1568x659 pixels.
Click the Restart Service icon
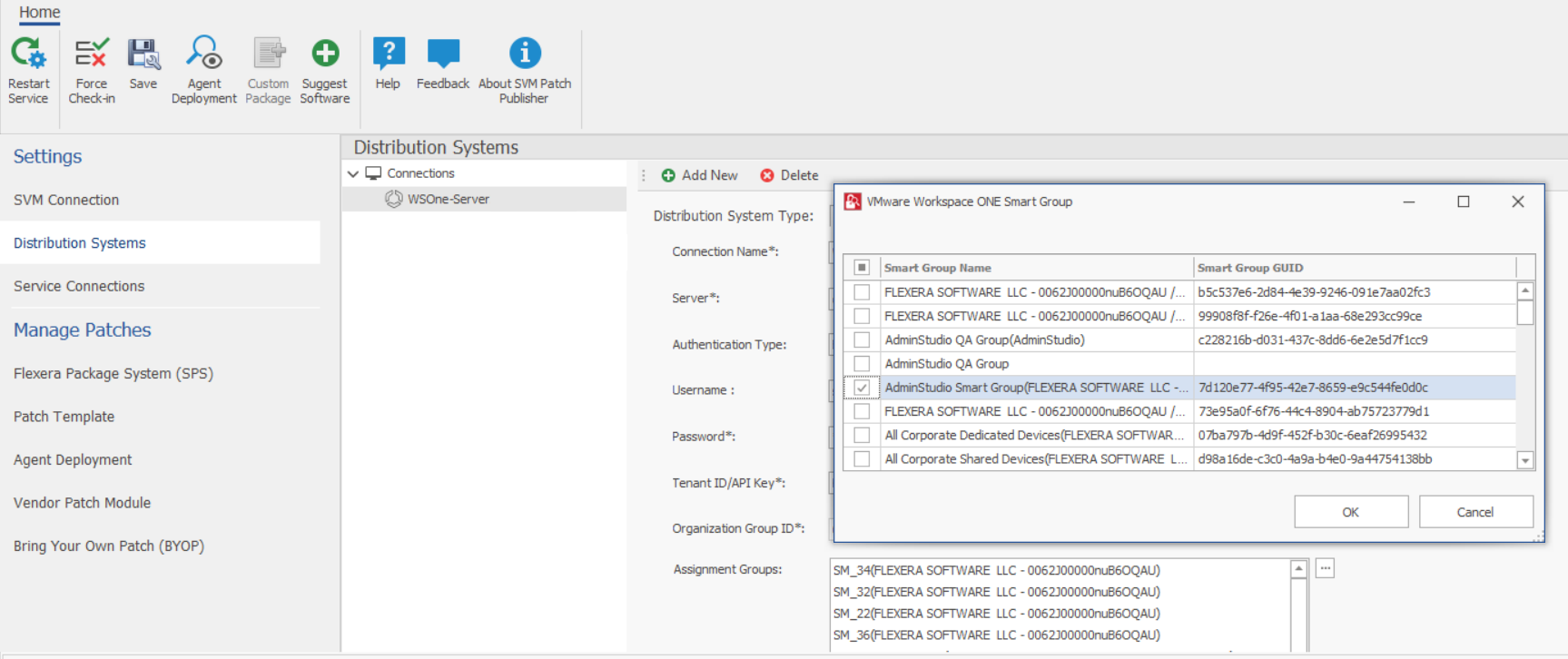point(28,53)
